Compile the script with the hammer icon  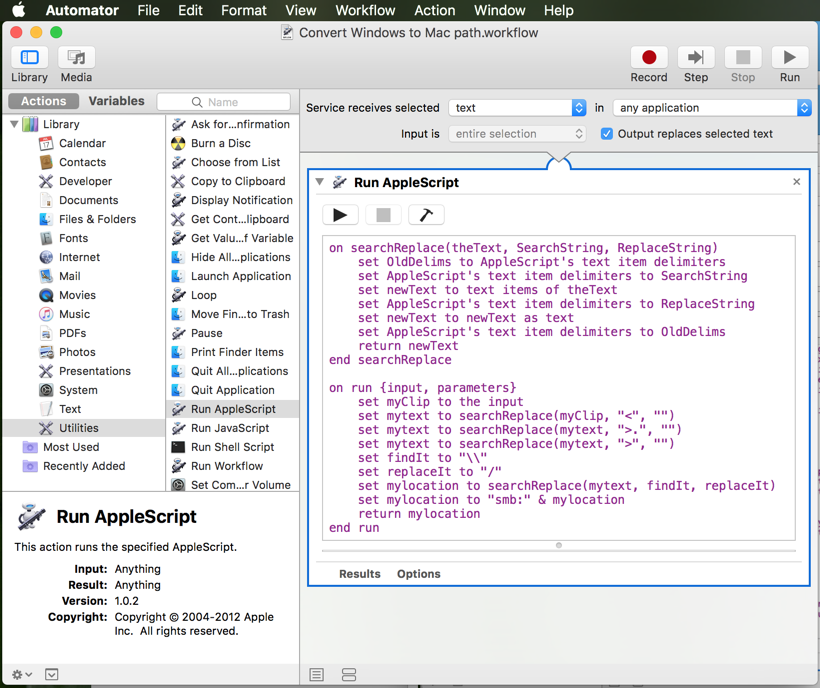[426, 215]
